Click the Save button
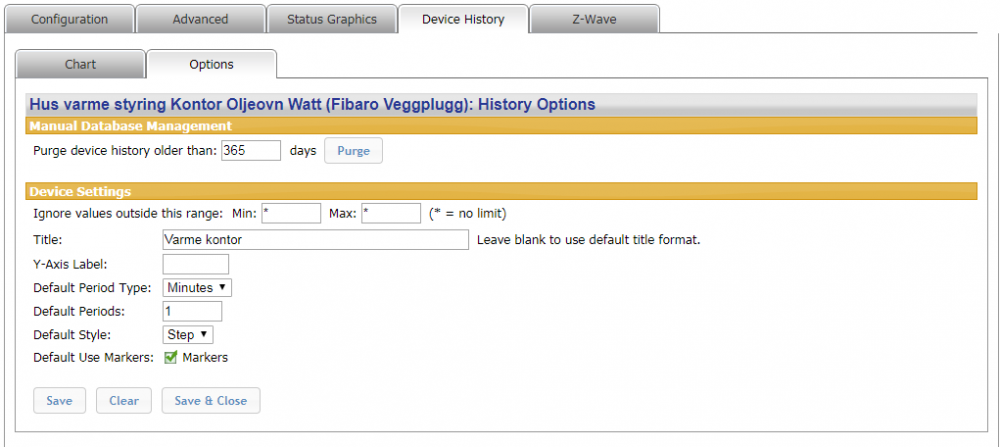Screen dimensions: 1000x447 [x=59, y=401]
